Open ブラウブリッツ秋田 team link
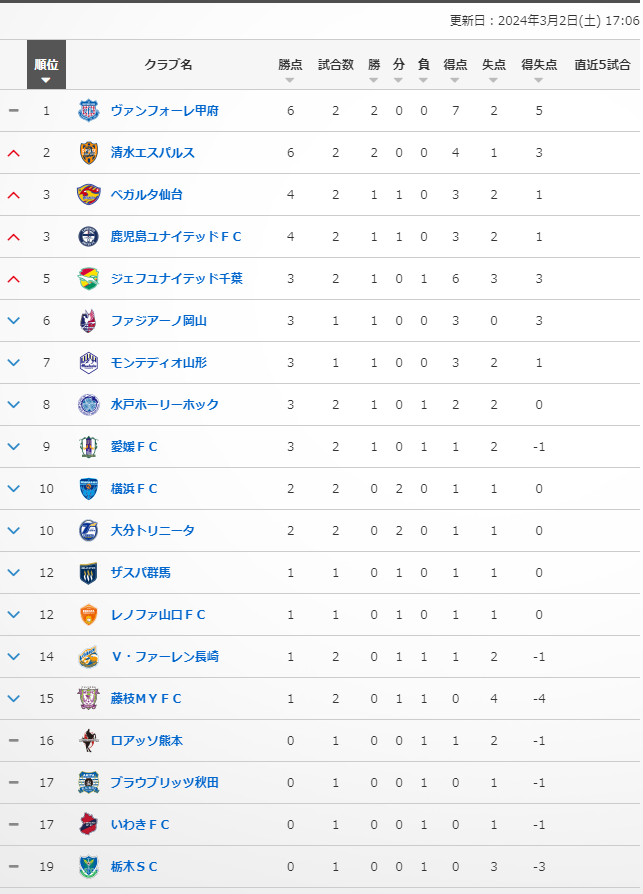Image resolution: width=643 pixels, height=894 pixels. [x=165, y=783]
